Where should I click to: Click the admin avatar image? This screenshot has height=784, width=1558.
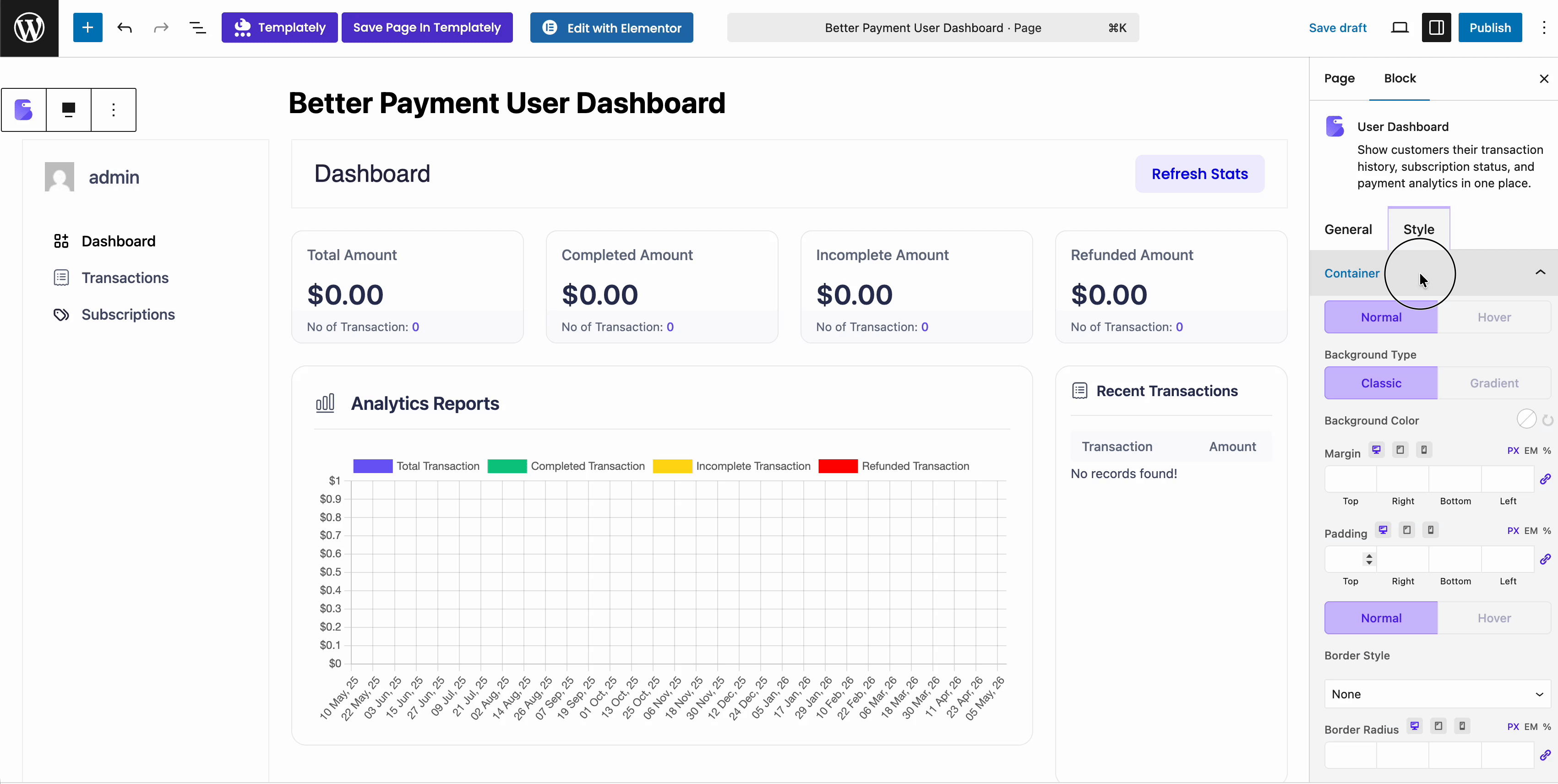point(59,177)
